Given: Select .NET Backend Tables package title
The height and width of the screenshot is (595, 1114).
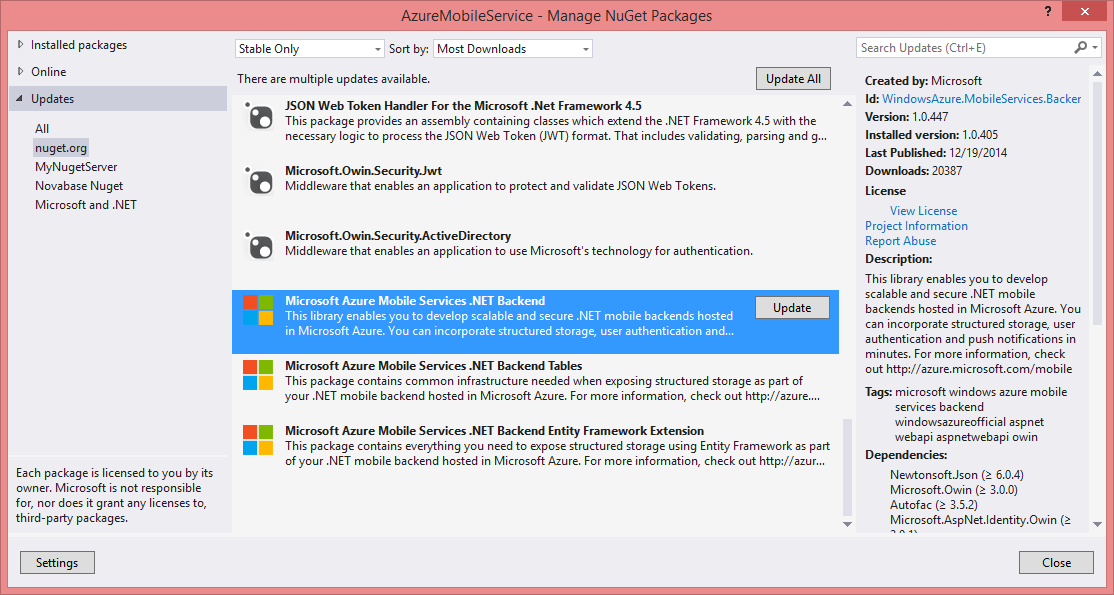Looking at the screenshot, I should click(x=433, y=365).
